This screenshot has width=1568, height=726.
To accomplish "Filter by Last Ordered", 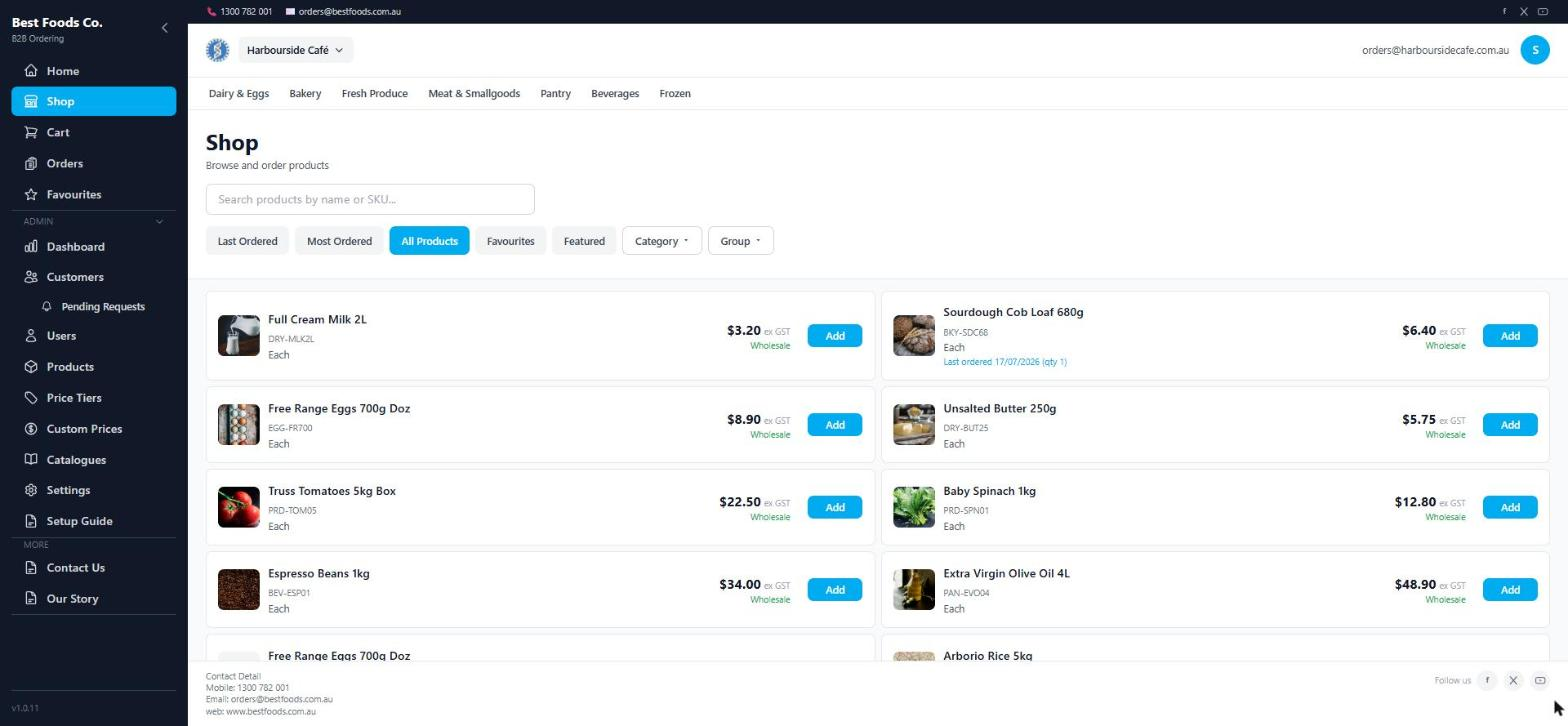I will coord(247,241).
